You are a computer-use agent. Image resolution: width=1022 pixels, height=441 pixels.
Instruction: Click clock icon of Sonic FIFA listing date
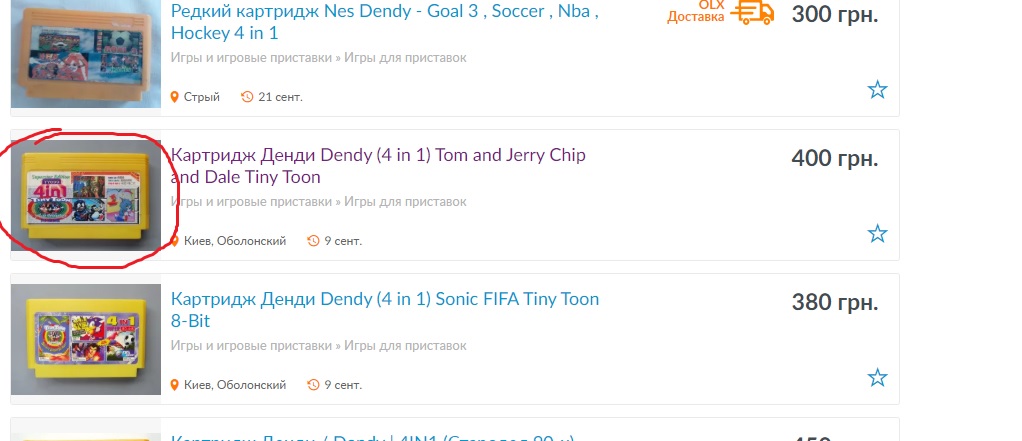(x=314, y=385)
